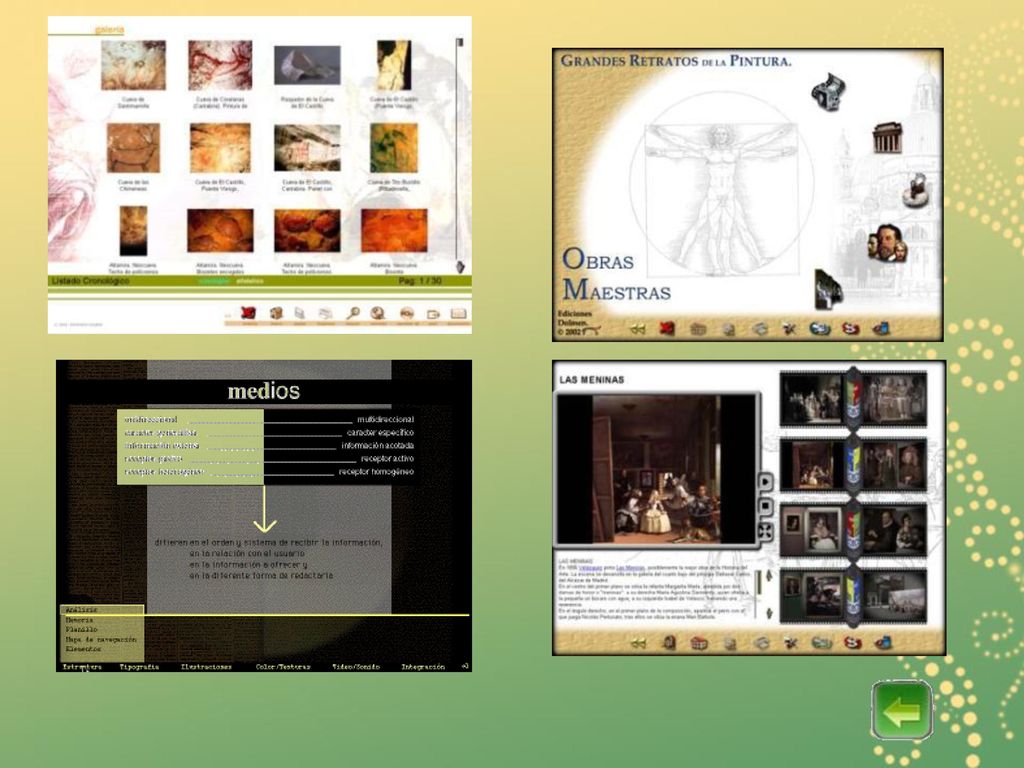Select 'Memoria' in the medios popup menu
Screen dimensions: 1024x768
tap(80, 620)
